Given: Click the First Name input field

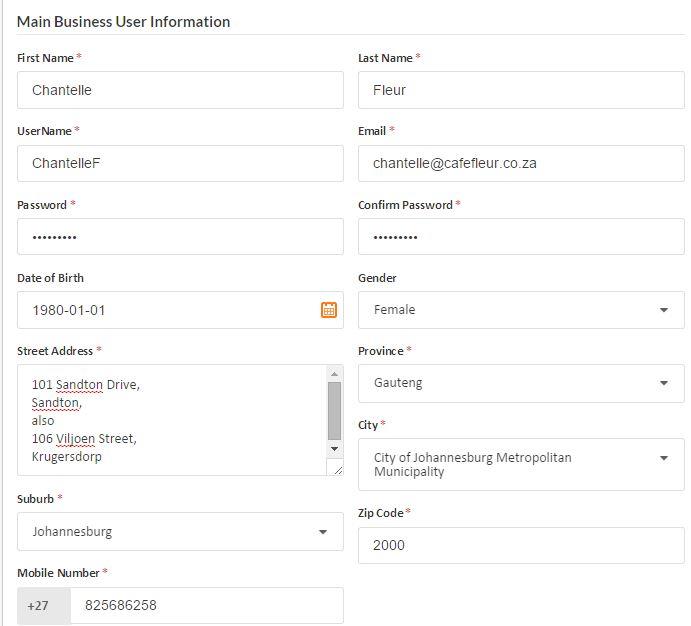Looking at the screenshot, I should pyautogui.click(x=180, y=90).
